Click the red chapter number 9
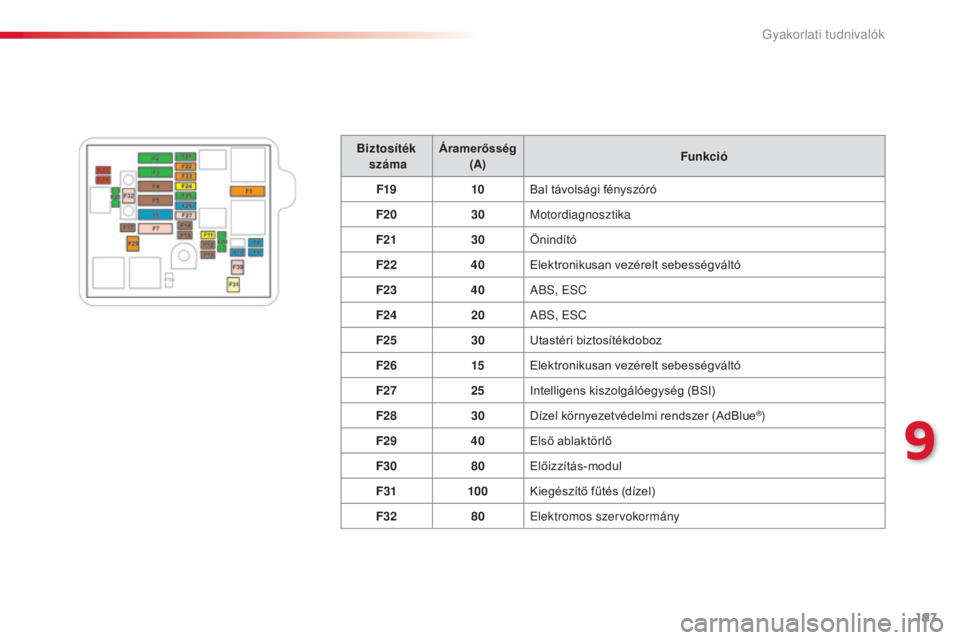 click(920, 441)
